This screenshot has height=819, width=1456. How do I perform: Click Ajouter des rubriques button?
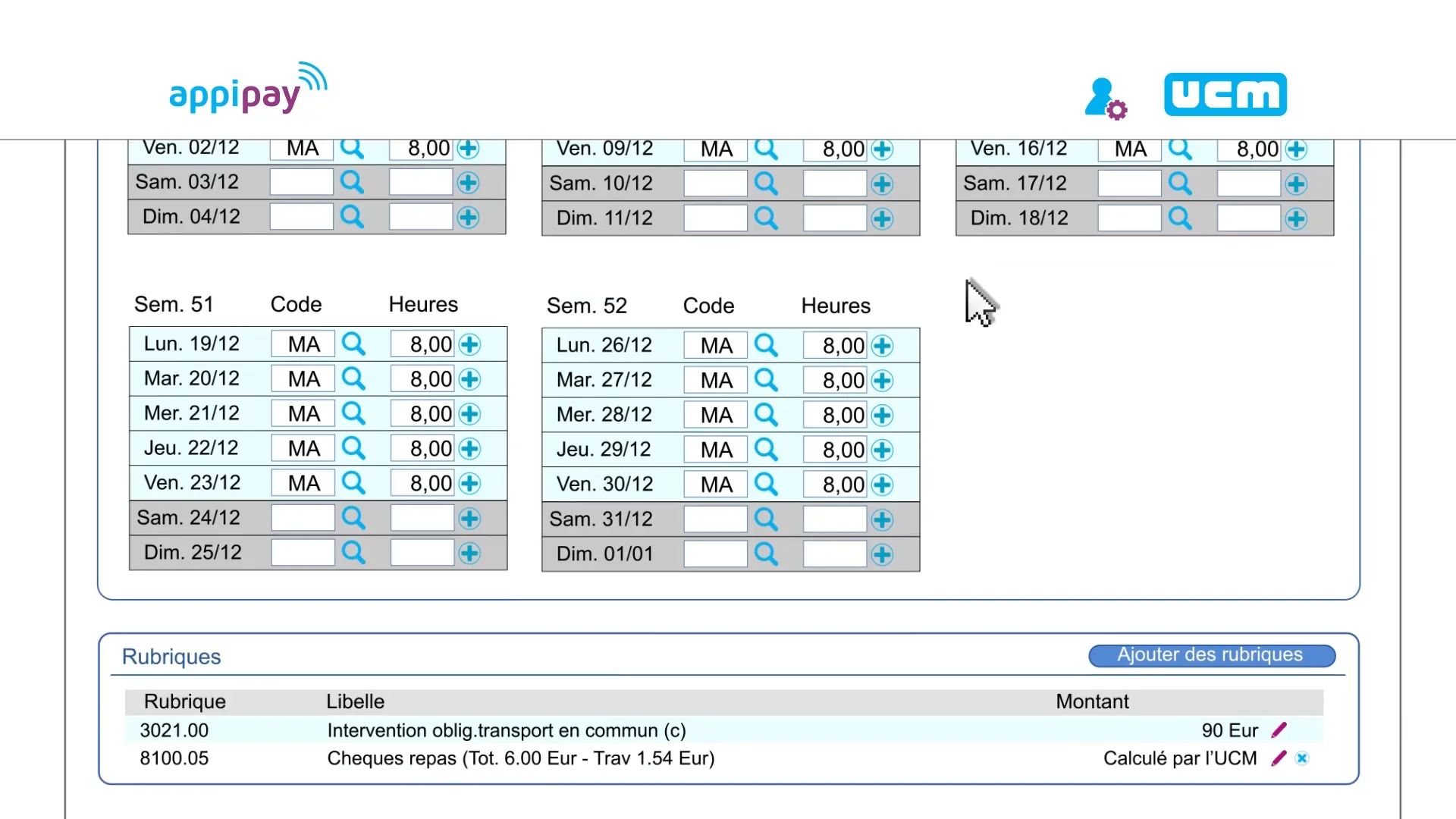tap(1211, 655)
